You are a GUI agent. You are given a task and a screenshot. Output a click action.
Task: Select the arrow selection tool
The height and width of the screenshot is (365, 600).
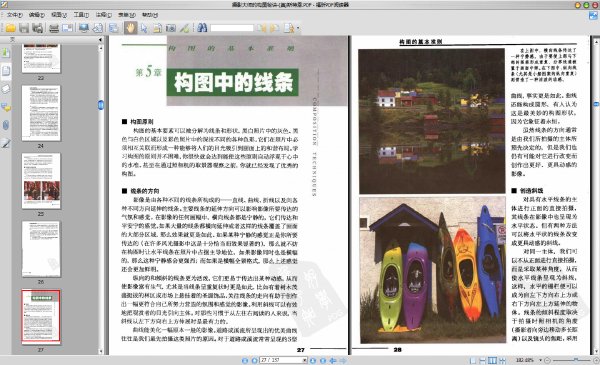click(144, 28)
